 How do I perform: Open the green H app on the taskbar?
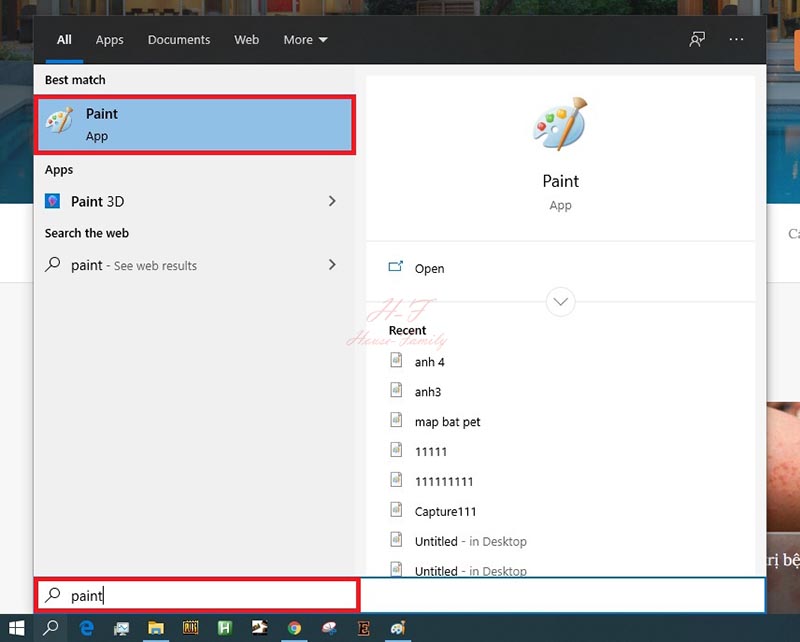pos(224,628)
